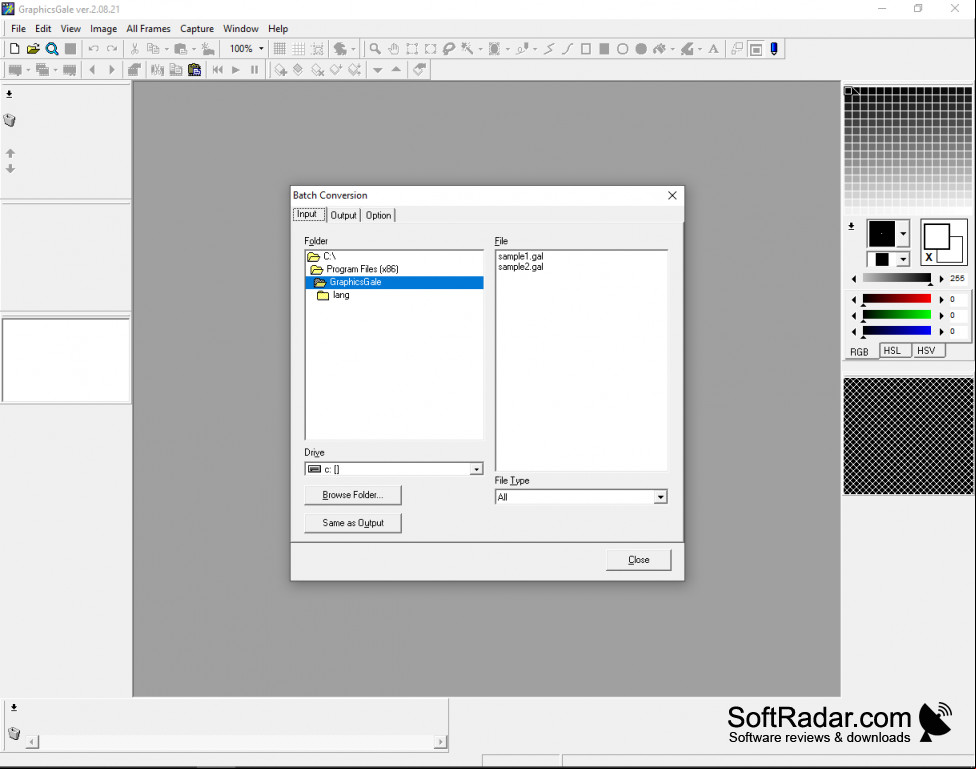
Task: Select the lang folder in Folder tree
Action: (340, 295)
